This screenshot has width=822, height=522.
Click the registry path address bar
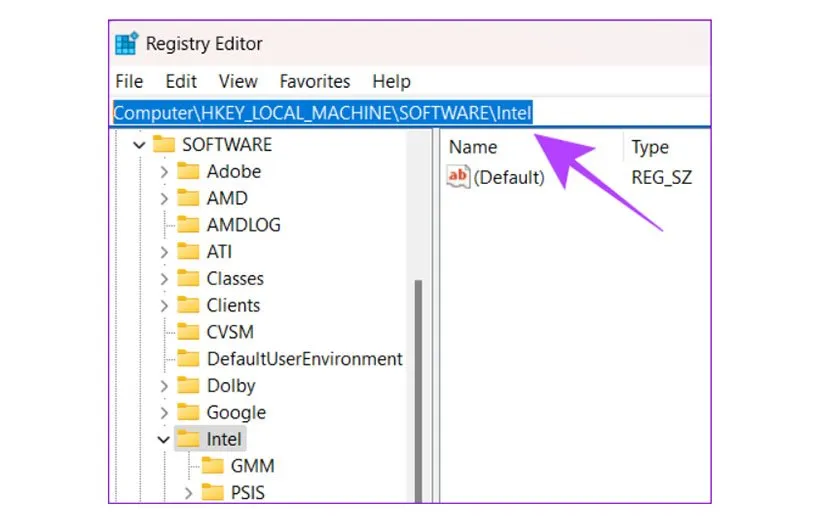pos(620,113)
